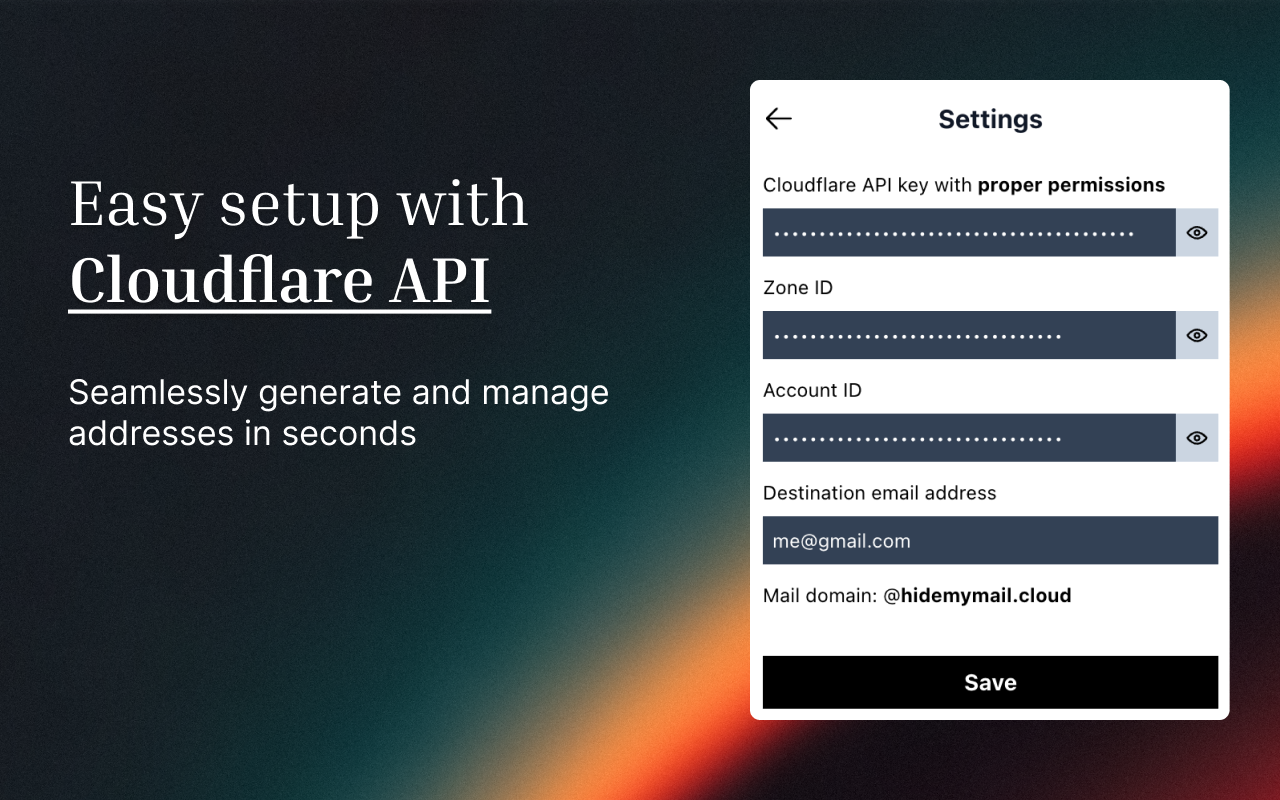This screenshot has height=800, width=1280.
Task: Select the Account ID input field
Action: coord(969,438)
